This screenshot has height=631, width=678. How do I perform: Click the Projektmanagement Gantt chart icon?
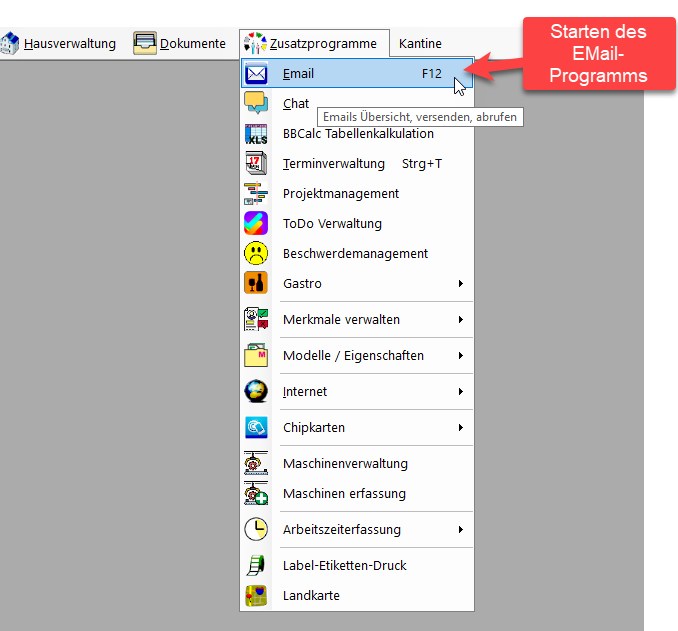[x=256, y=193]
